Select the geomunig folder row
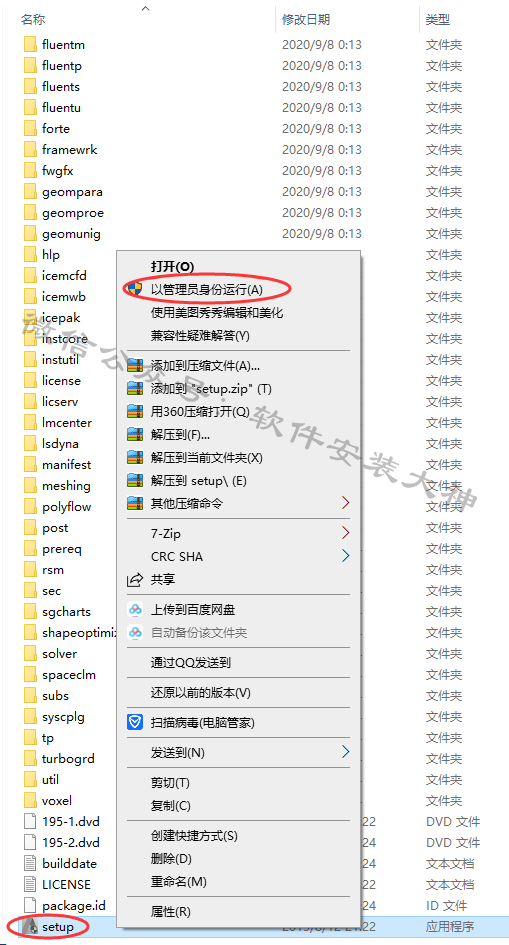The height and width of the screenshot is (945, 509). tap(254, 234)
